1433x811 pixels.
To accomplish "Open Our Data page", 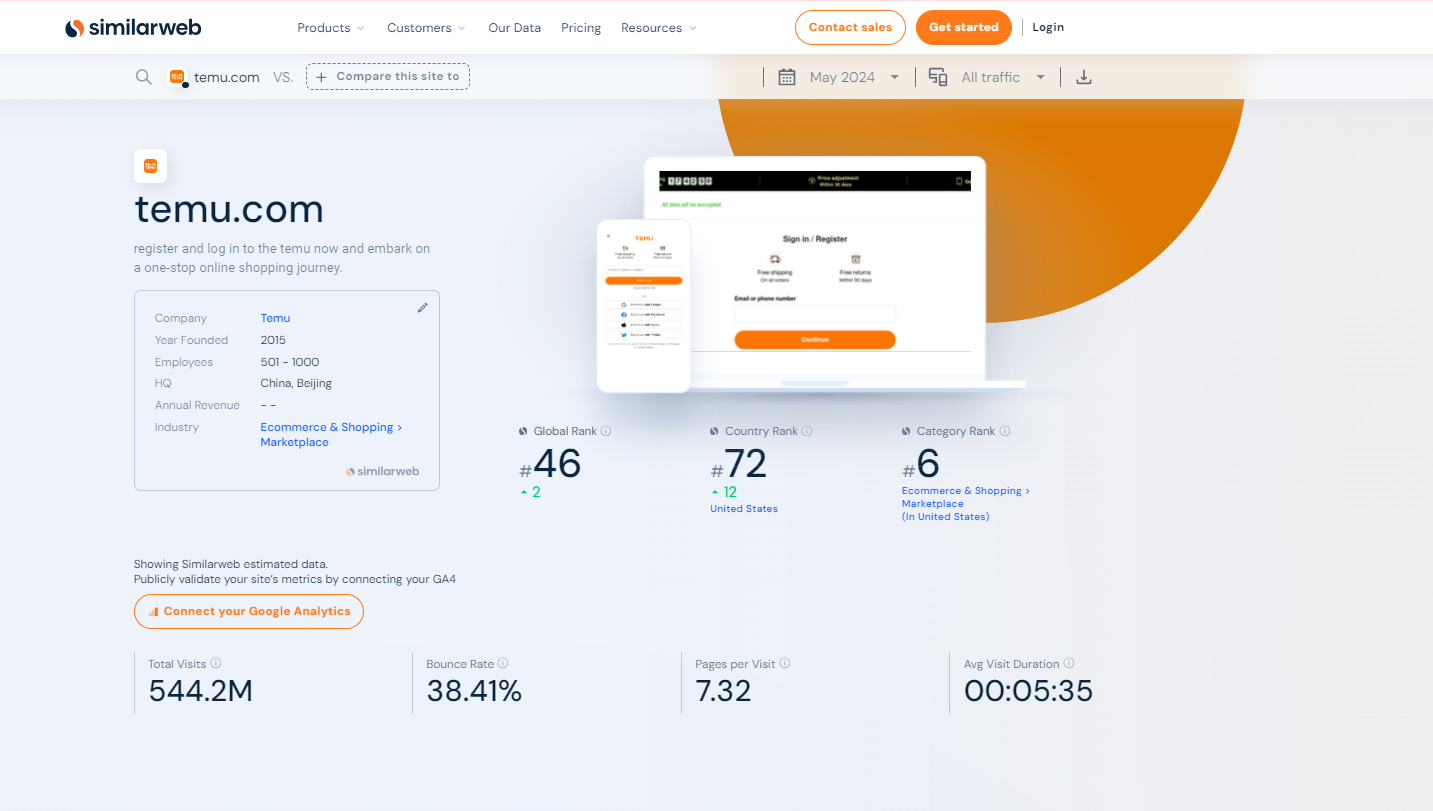I will (x=514, y=28).
